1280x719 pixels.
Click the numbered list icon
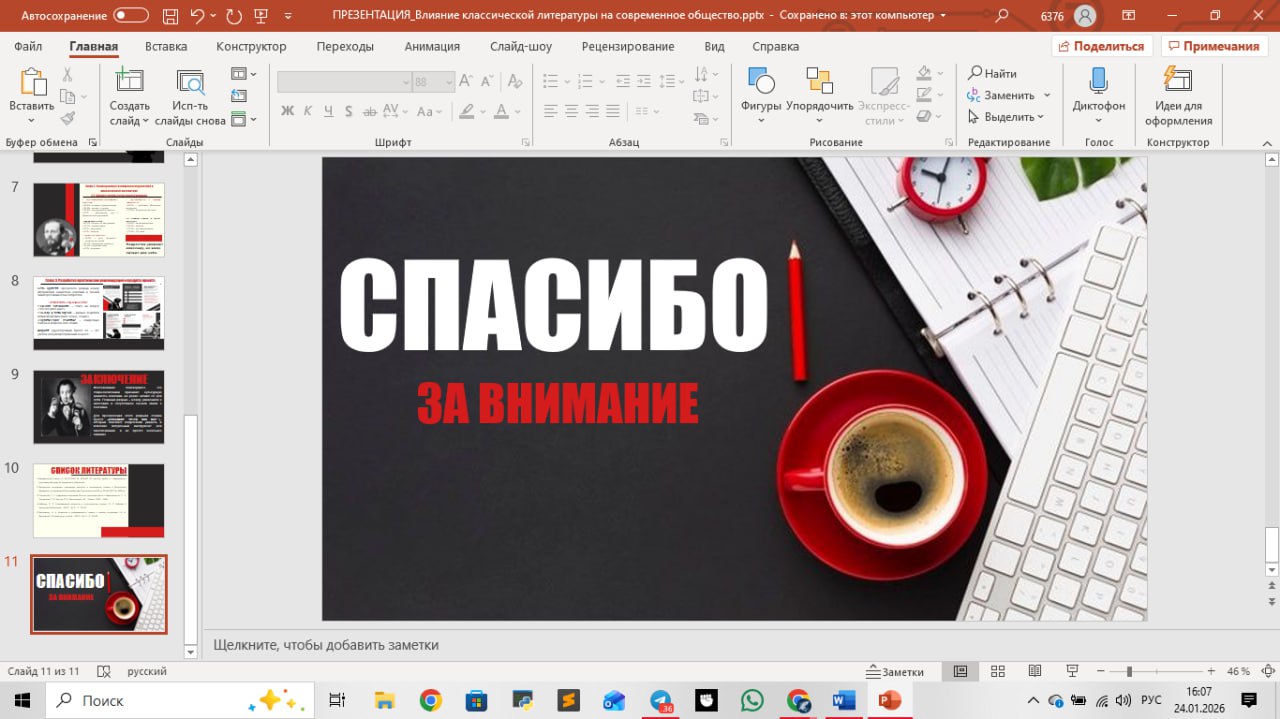pos(587,81)
